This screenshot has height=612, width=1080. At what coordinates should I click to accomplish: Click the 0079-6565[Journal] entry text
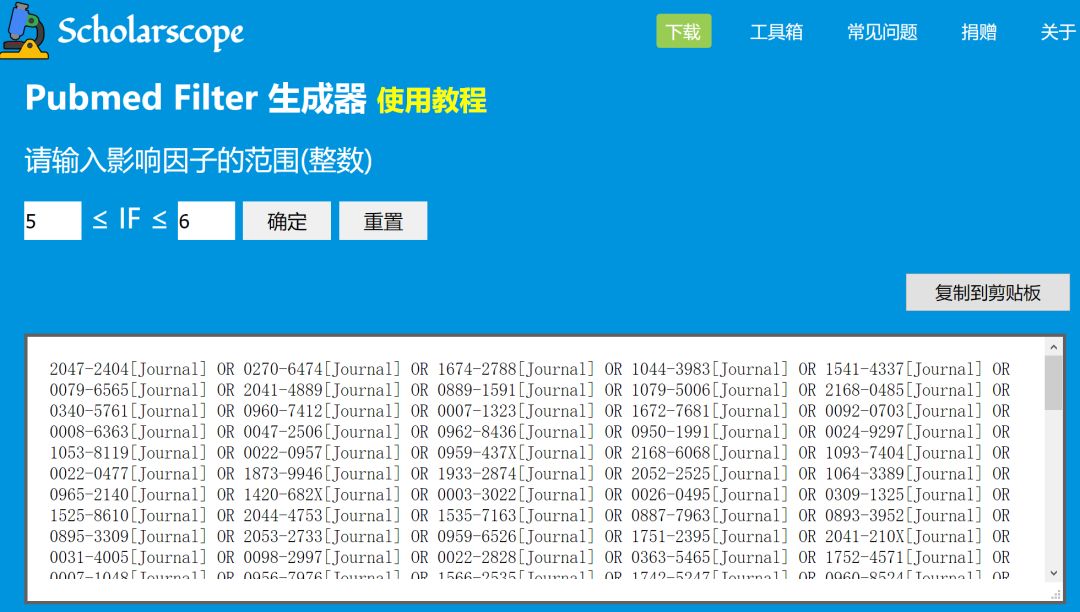[128, 390]
